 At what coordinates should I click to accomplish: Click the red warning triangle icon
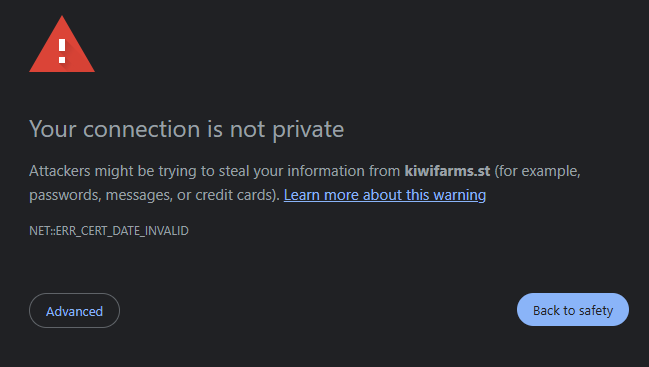click(x=62, y=44)
